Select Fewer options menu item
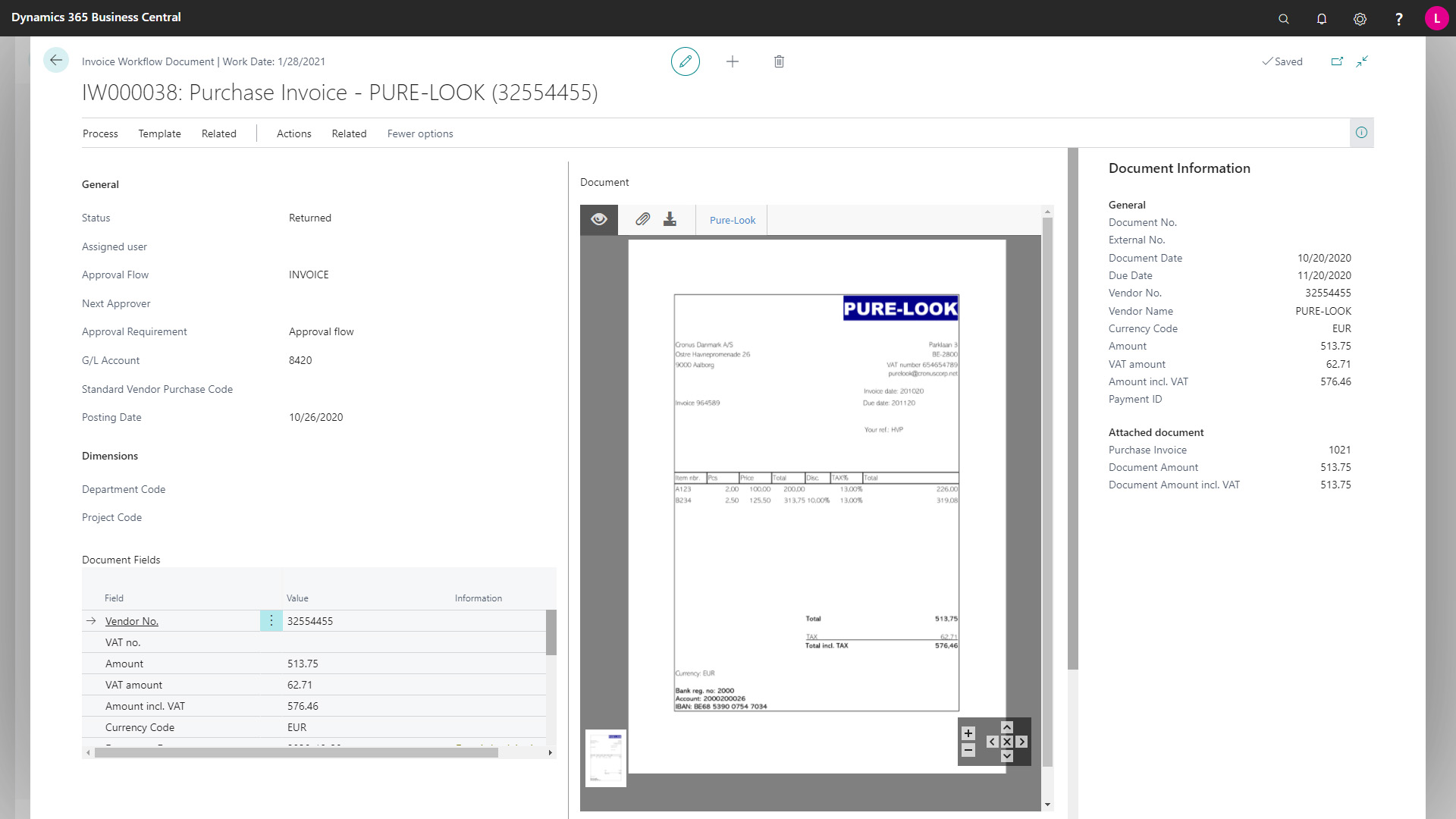Screen dimensions: 1456x819 [420, 133]
